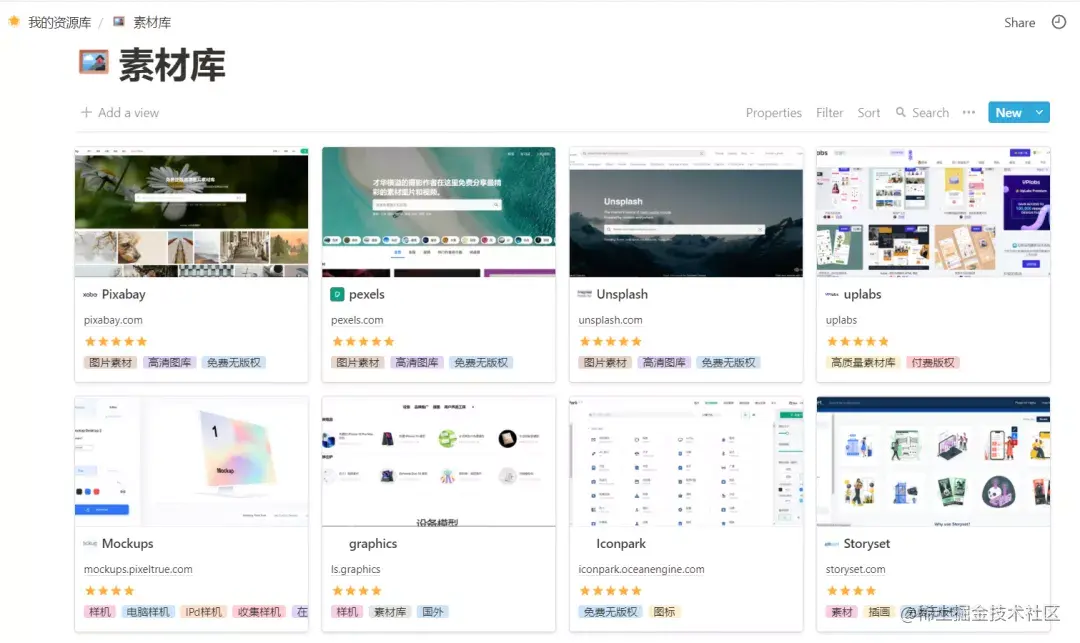Click the Share button

click(1019, 23)
